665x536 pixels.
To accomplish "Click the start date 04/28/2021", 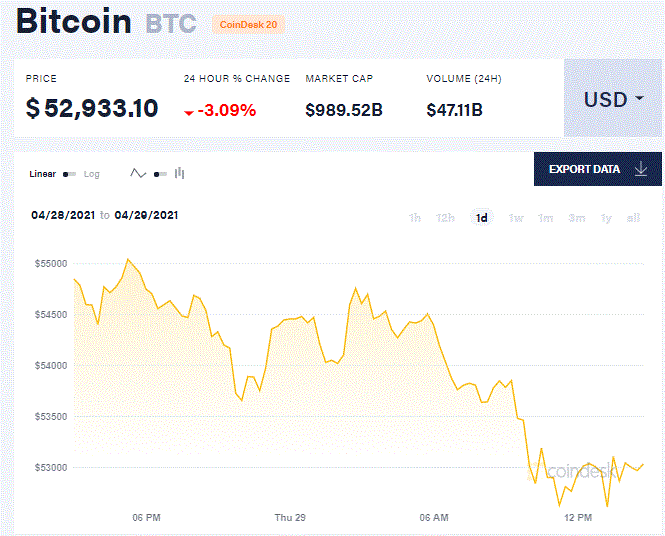I will [63, 215].
